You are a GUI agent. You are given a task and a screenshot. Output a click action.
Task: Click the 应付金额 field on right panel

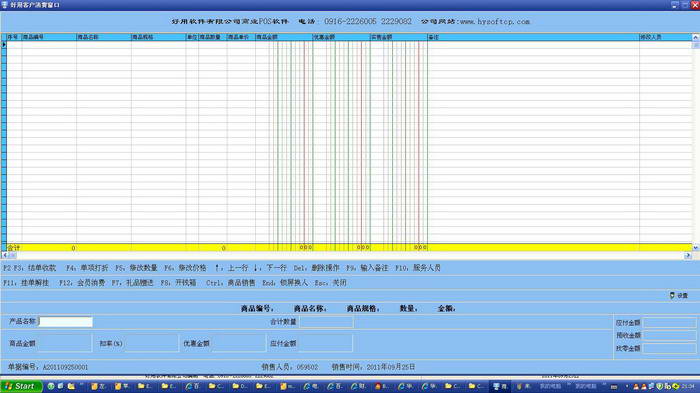[669, 322]
